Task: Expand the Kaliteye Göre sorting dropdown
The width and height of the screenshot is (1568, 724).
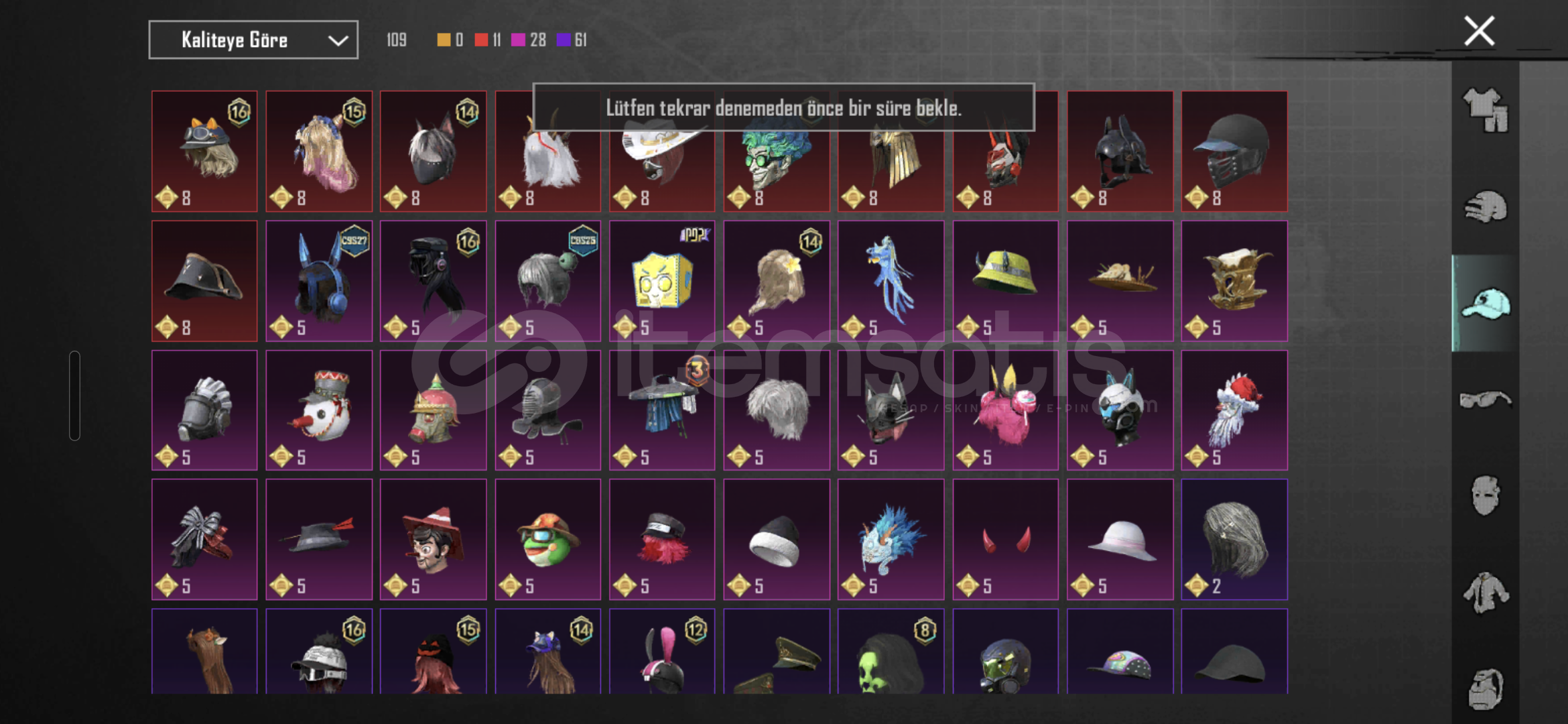Action: (x=253, y=40)
